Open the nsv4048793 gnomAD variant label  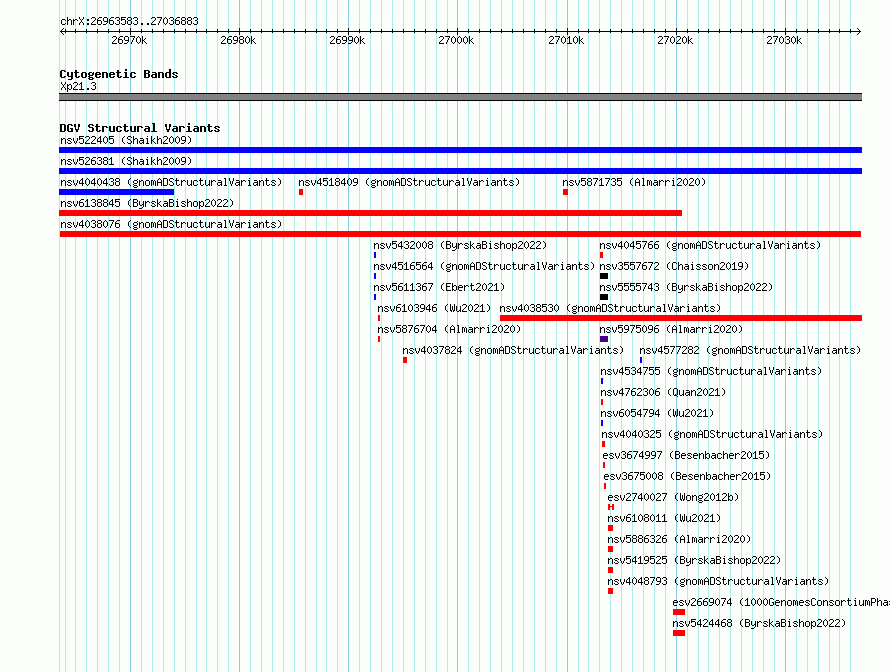[718, 581]
